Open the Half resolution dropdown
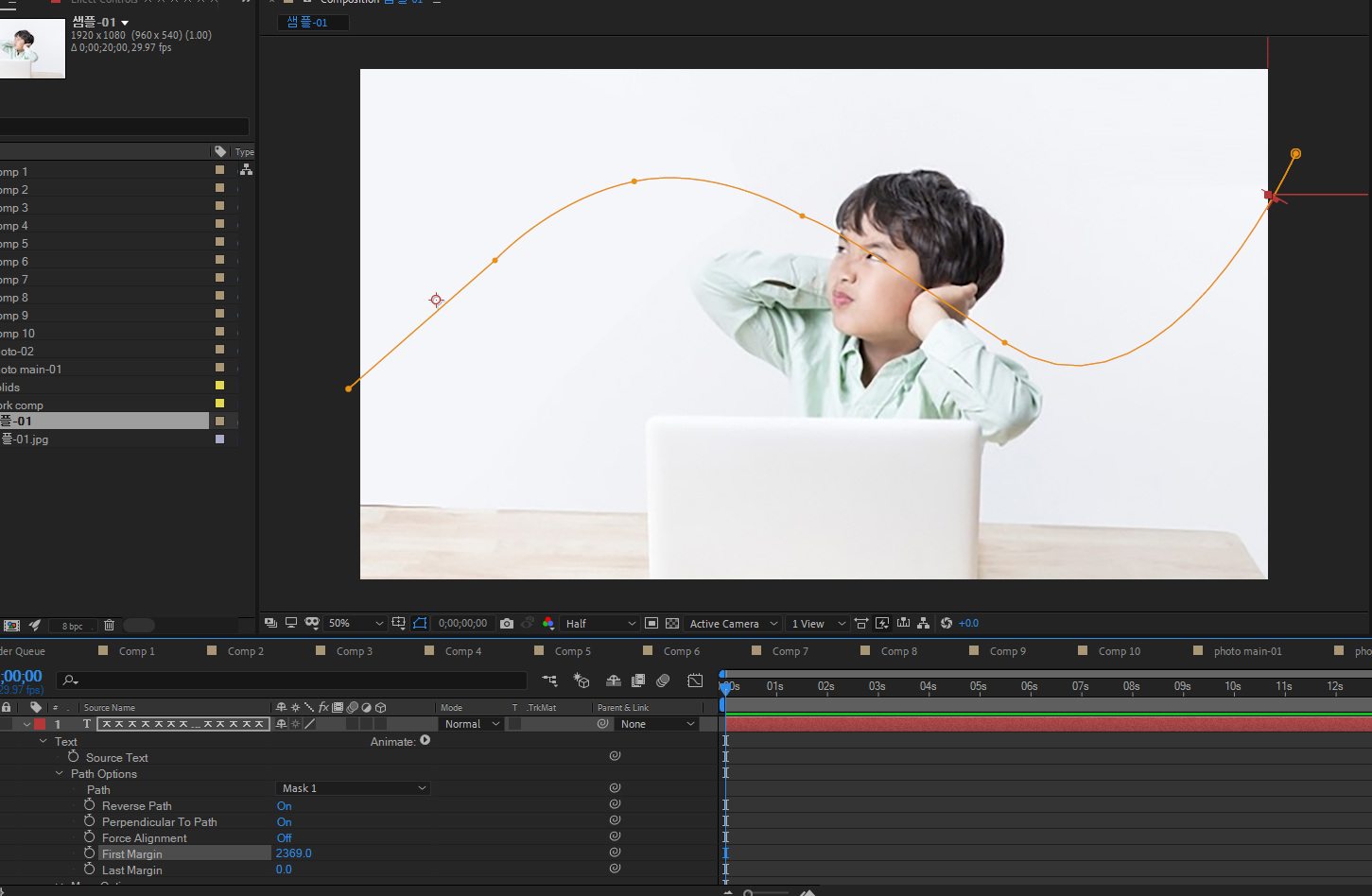This screenshot has width=1372, height=896. click(x=600, y=624)
